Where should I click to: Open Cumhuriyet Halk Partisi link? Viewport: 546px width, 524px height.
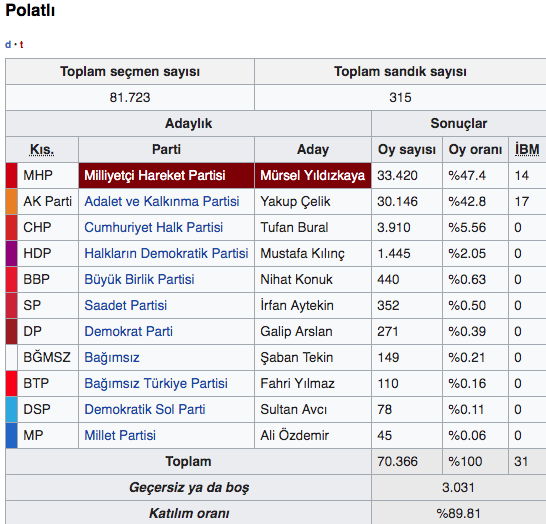[x=153, y=227]
